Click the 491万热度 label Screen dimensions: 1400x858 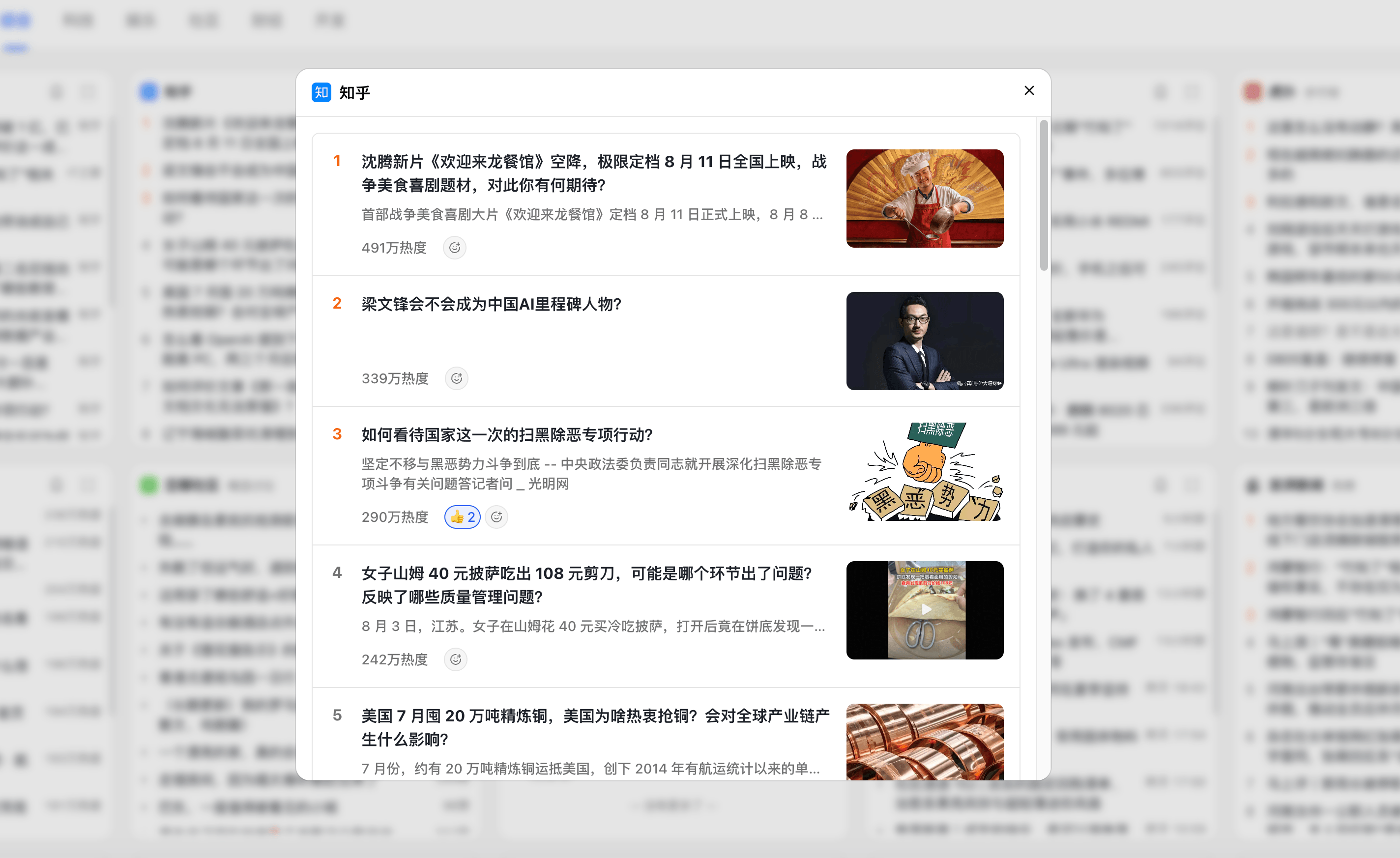[x=394, y=248]
